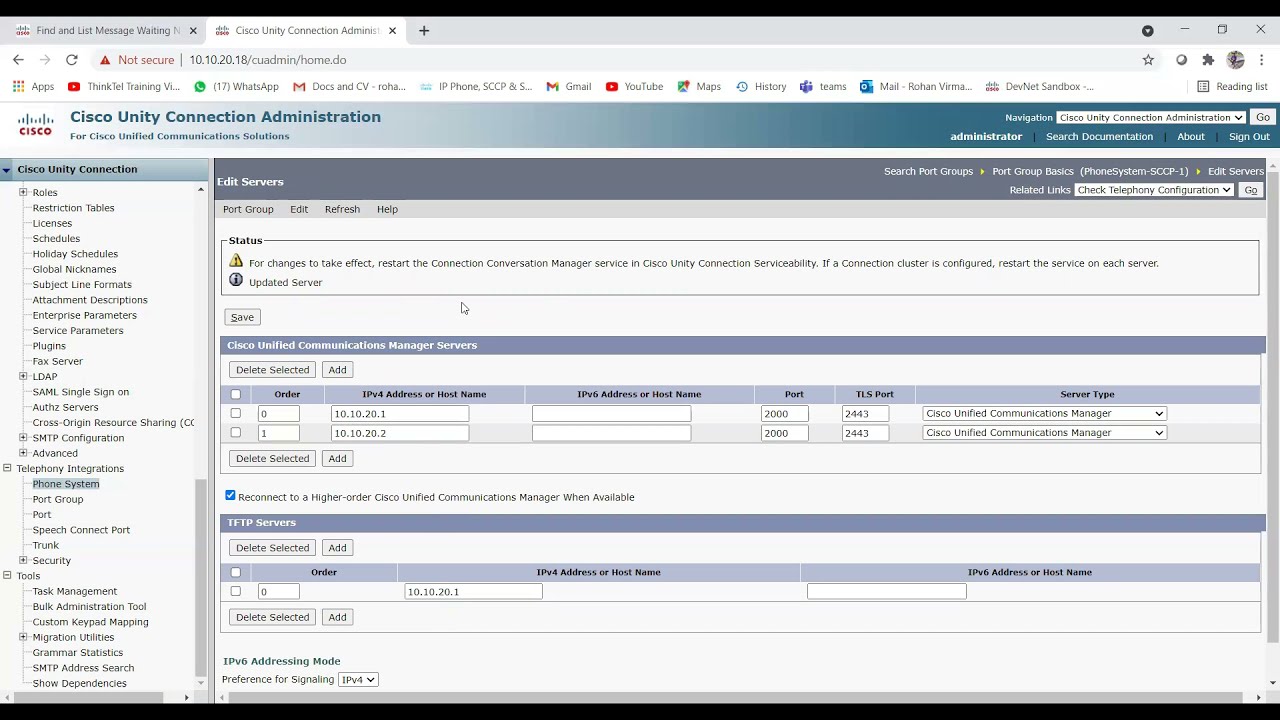The height and width of the screenshot is (720, 1280).
Task: Open the Chrome three-dot menu
Action: 1262,60
